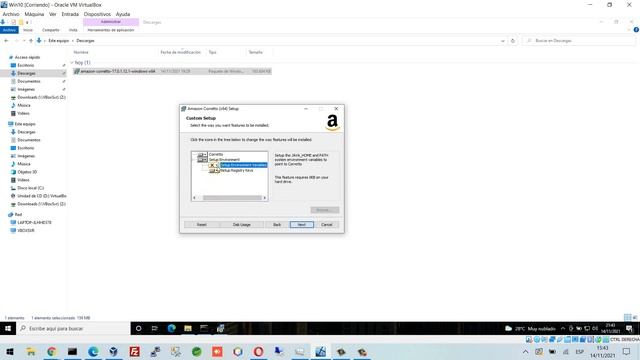Open Task View on guest taskbar
The width and height of the screenshot is (640, 360).
tap(155, 329)
